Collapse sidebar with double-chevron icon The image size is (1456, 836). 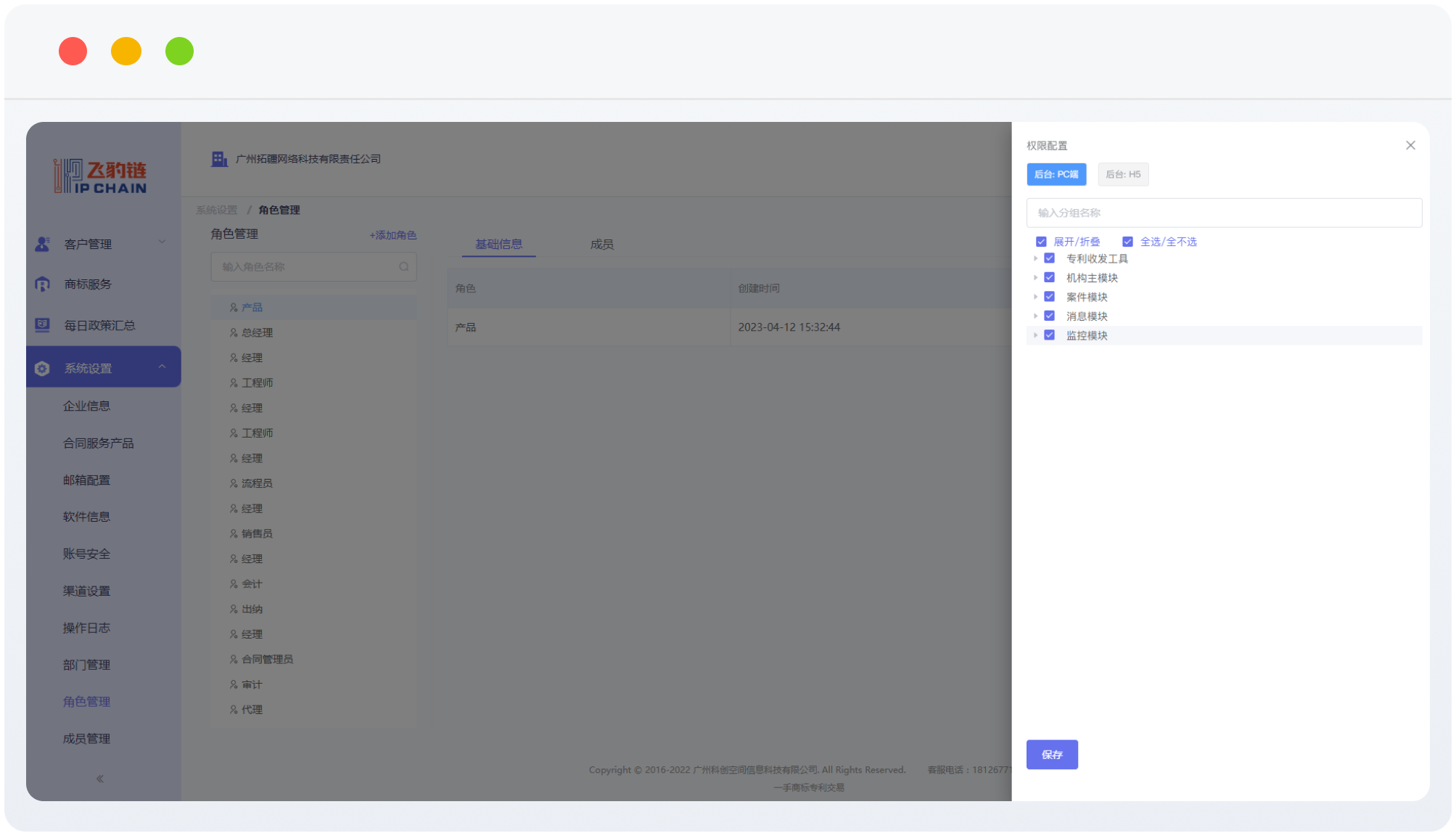pyautogui.click(x=100, y=779)
